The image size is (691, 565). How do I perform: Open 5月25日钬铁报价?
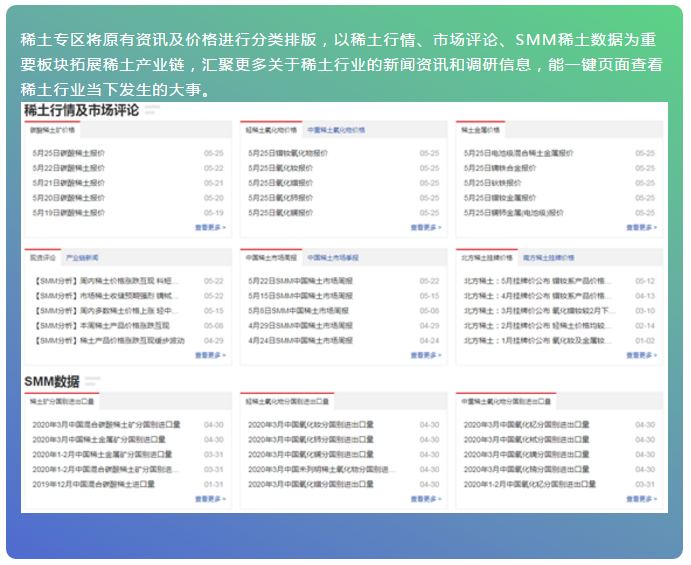point(492,183)
